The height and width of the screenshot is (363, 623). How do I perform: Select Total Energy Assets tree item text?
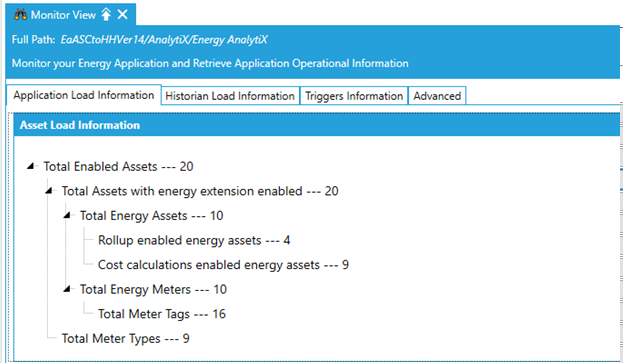coord(151,216)
